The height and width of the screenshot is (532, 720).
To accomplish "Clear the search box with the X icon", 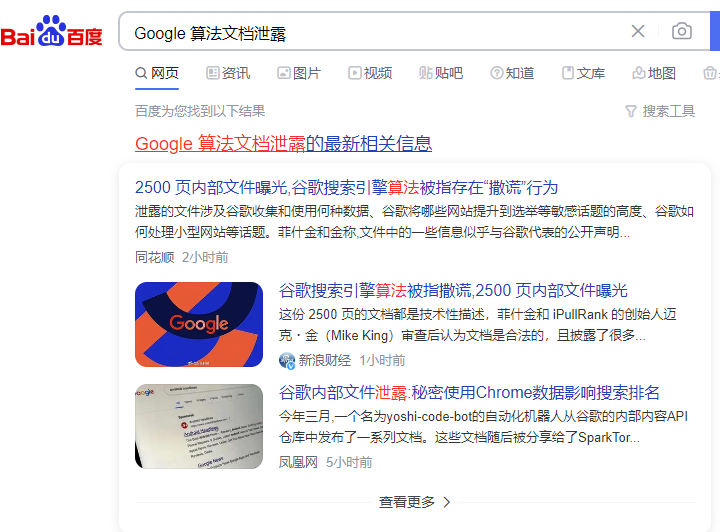I will coord(638,31).
